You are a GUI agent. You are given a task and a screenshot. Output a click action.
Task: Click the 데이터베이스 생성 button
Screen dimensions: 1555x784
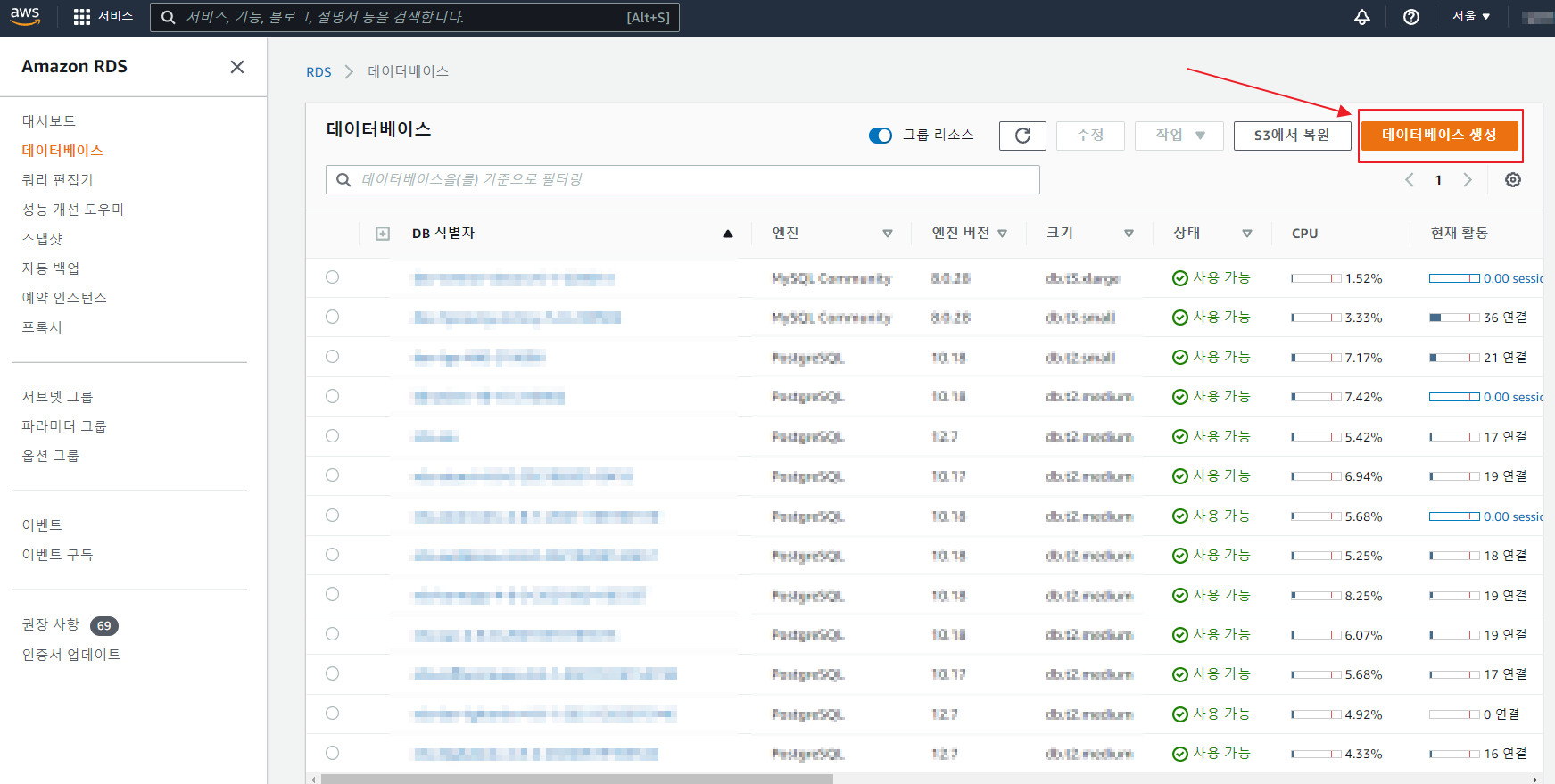[1439, 135]
